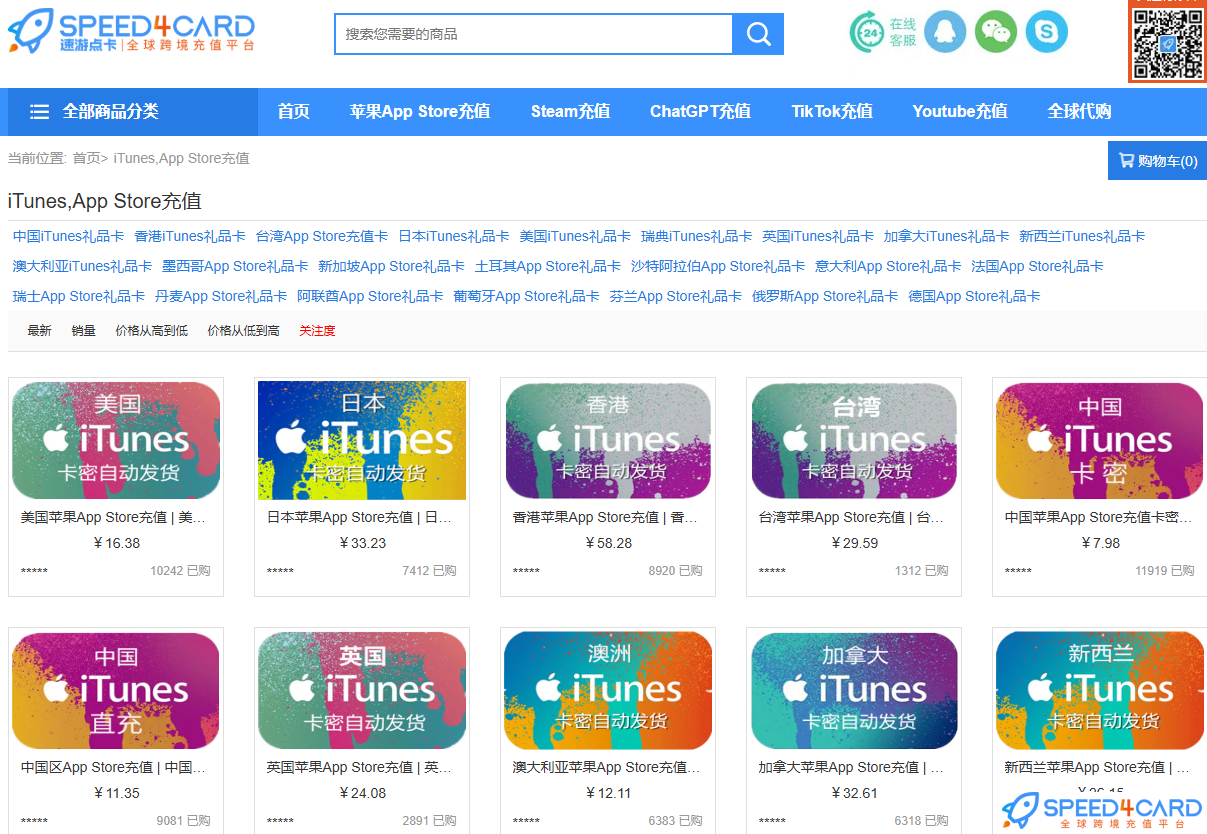Start a Skype chat via its icon
1207x834 pixels.
1045,31
